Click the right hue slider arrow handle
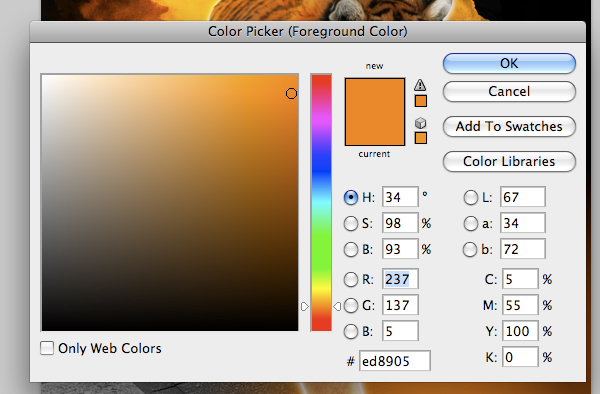600x394 pixels. tap(337, 306)
